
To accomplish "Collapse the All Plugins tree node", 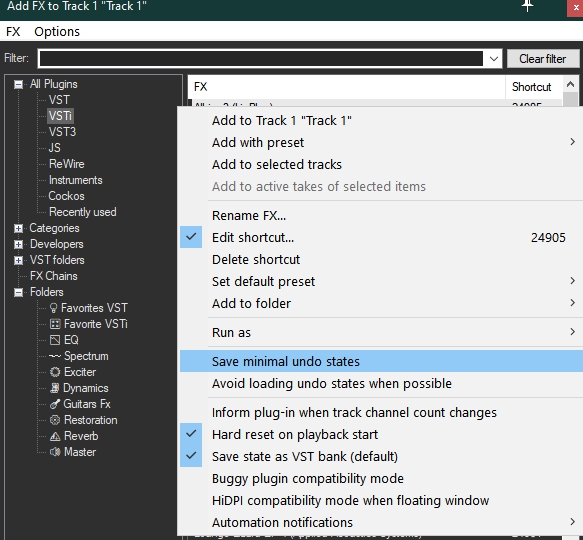I will pyautogui.click(x=18, y=84).
